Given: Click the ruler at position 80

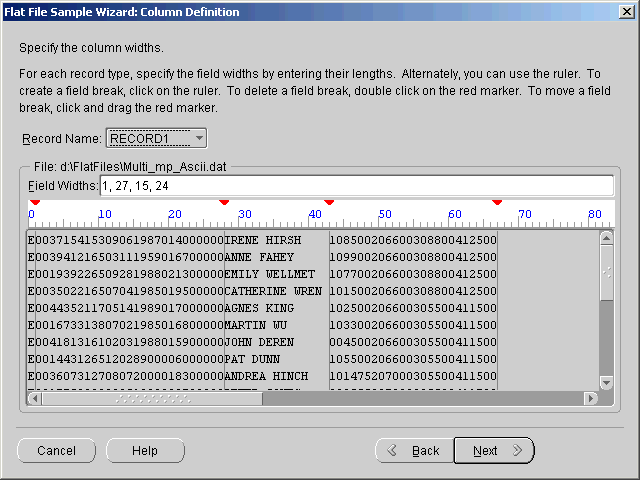Looking at the screenshot, I should tap(595, 214).
